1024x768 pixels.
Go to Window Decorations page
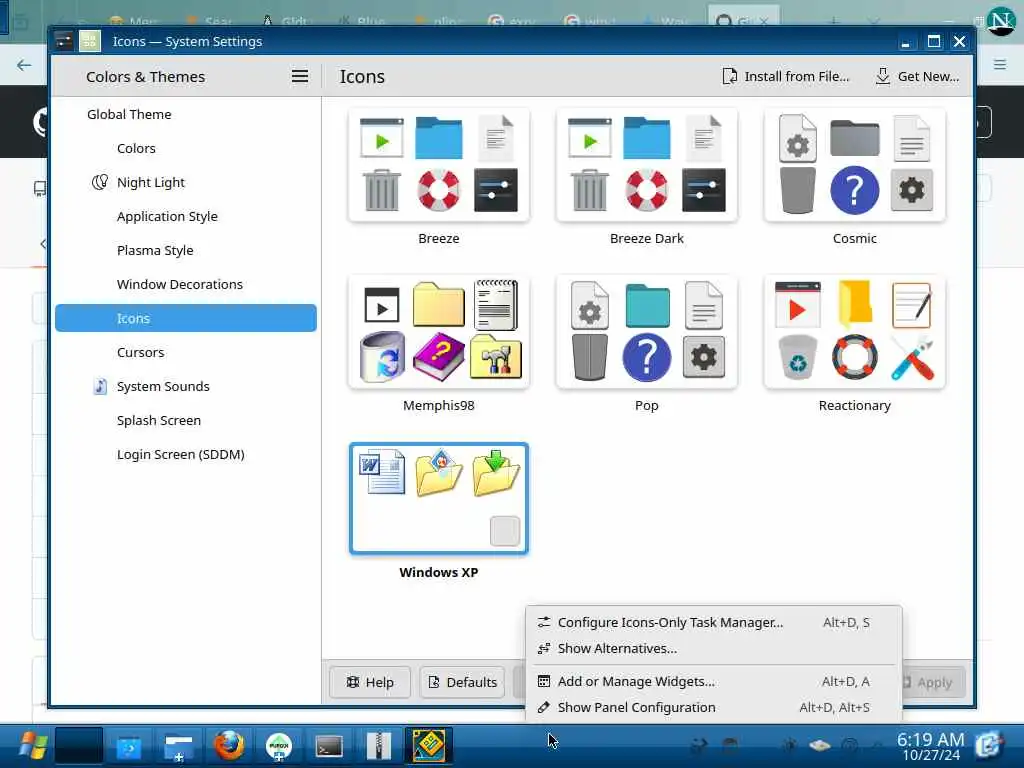click(185, 284)
